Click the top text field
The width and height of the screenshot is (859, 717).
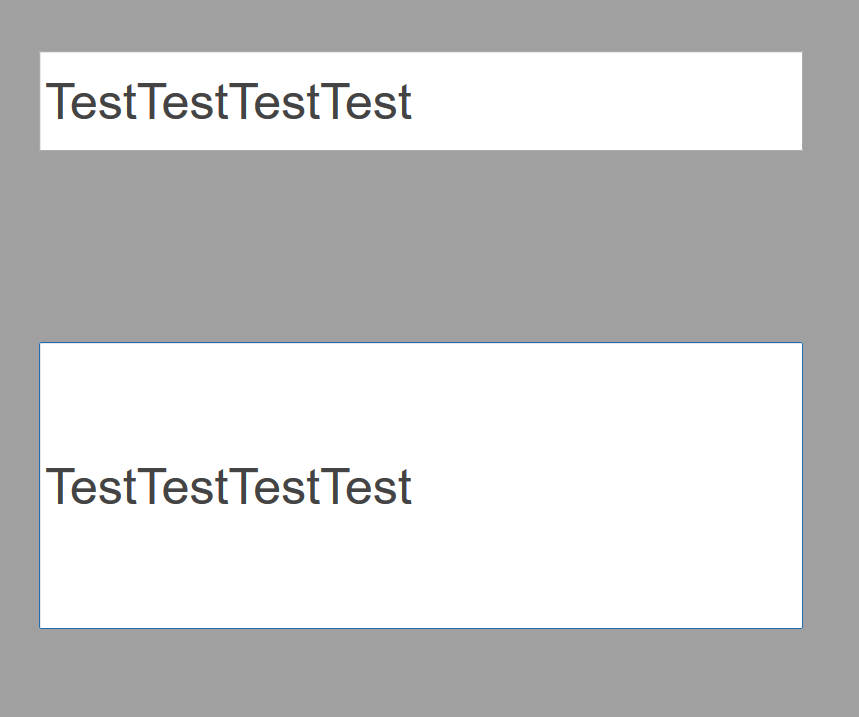(420, 101)
